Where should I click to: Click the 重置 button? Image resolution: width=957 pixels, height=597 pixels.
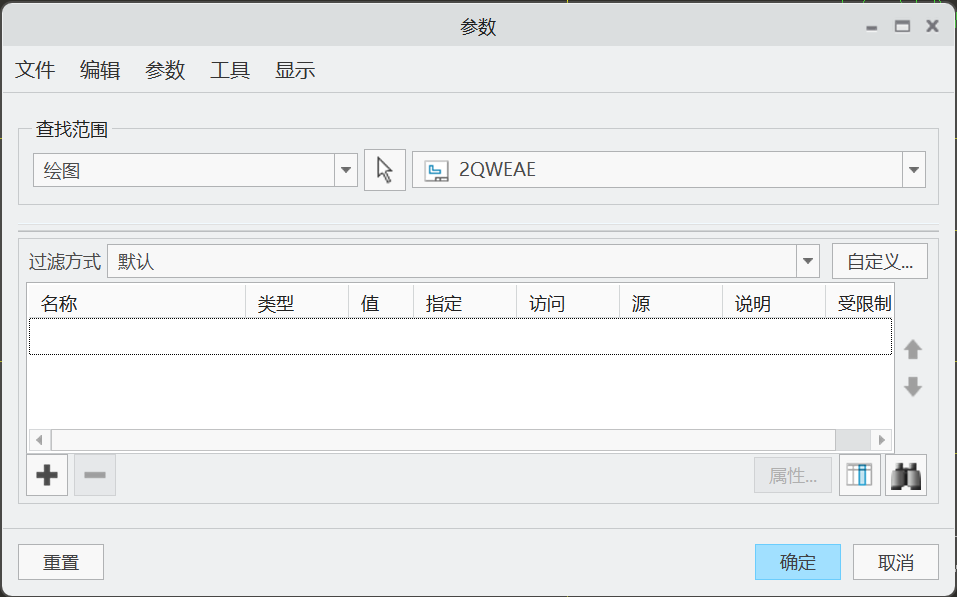(x=60, y=561)
